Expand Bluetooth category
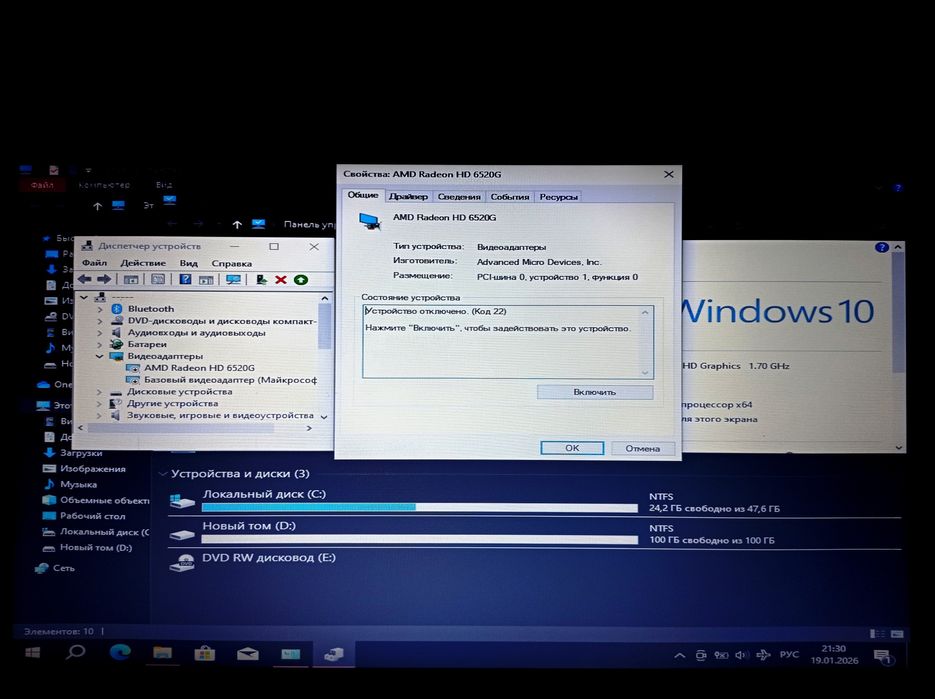935x699 pixels. (x=100, y=309)
